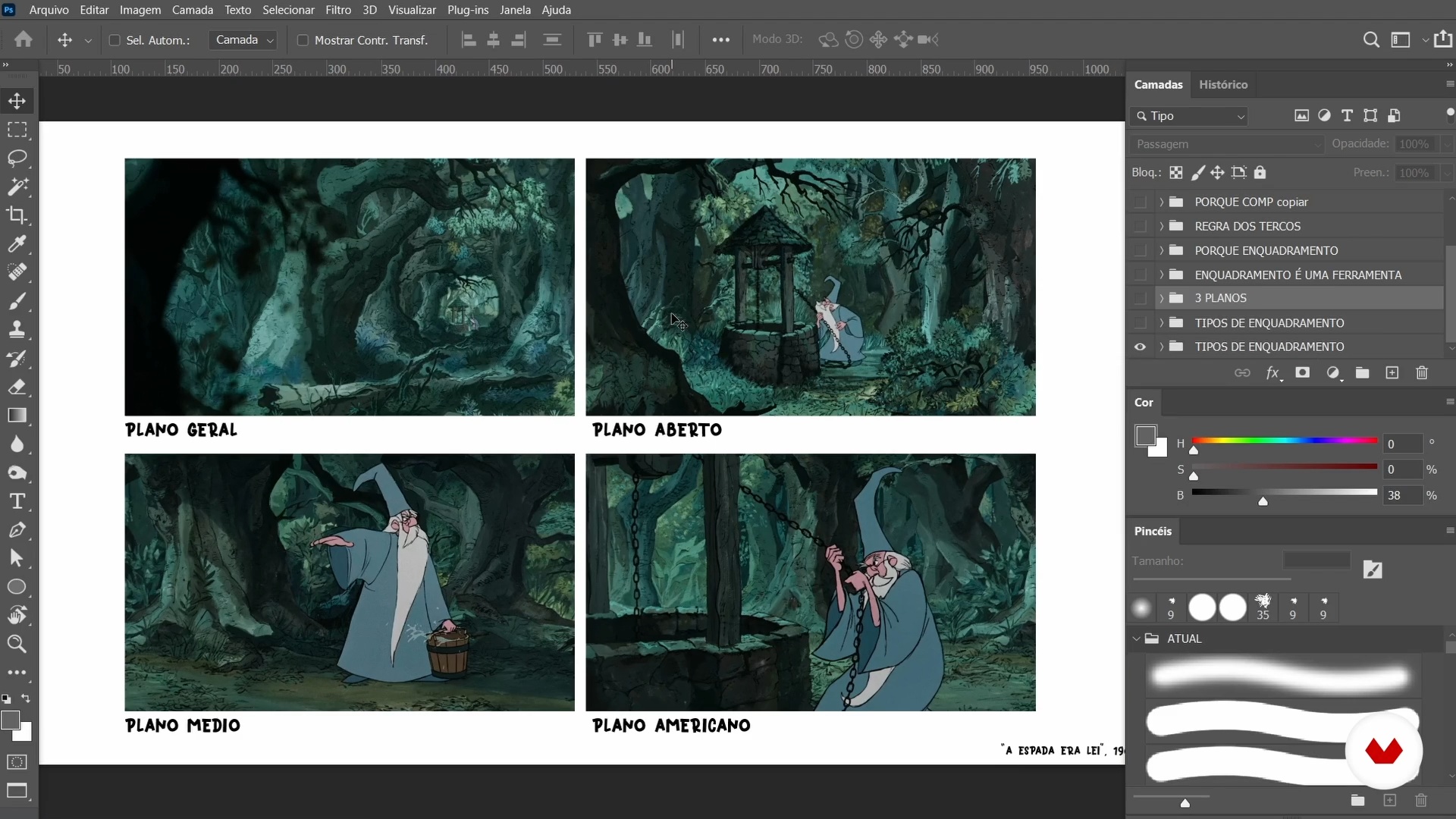Select the Healing Brush tool
Viewport: 1456px width, 819px height.
(x=17, y=272)
